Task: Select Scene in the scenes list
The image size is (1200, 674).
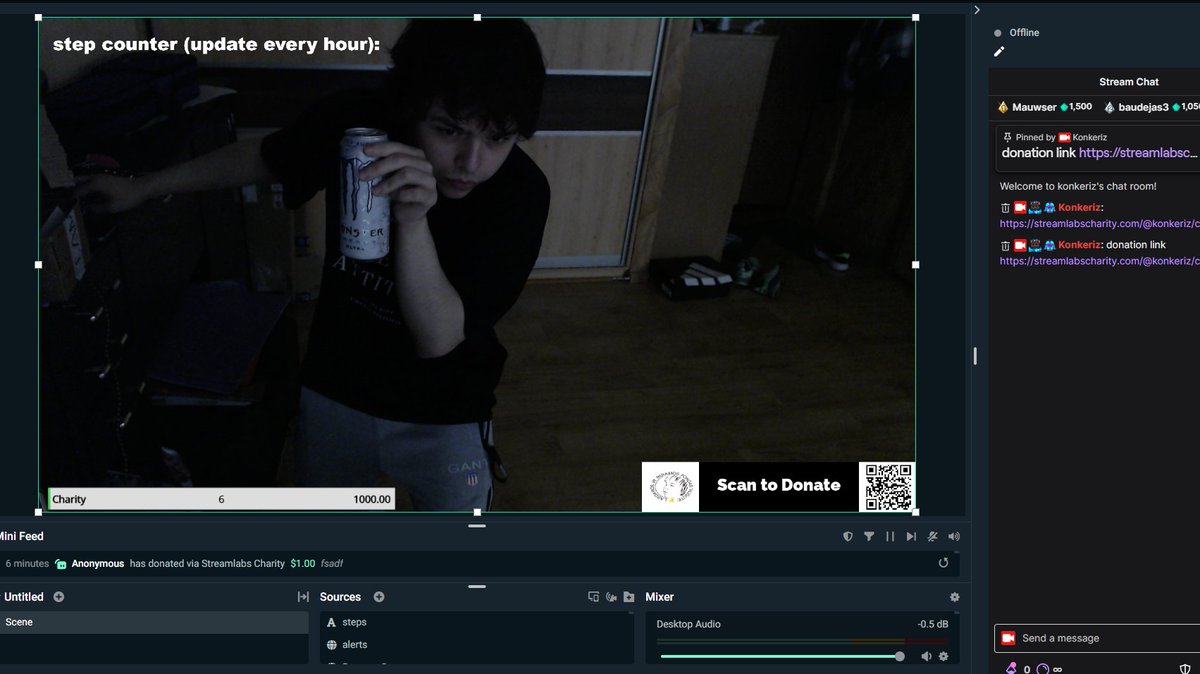Action: point(154,622)
